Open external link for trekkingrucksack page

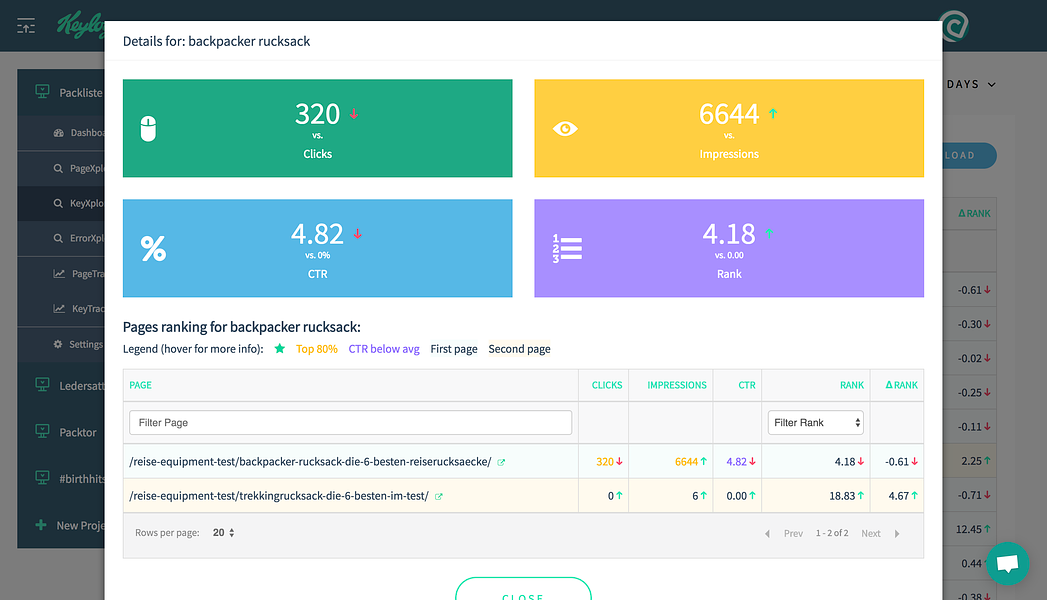click(439, 497)
